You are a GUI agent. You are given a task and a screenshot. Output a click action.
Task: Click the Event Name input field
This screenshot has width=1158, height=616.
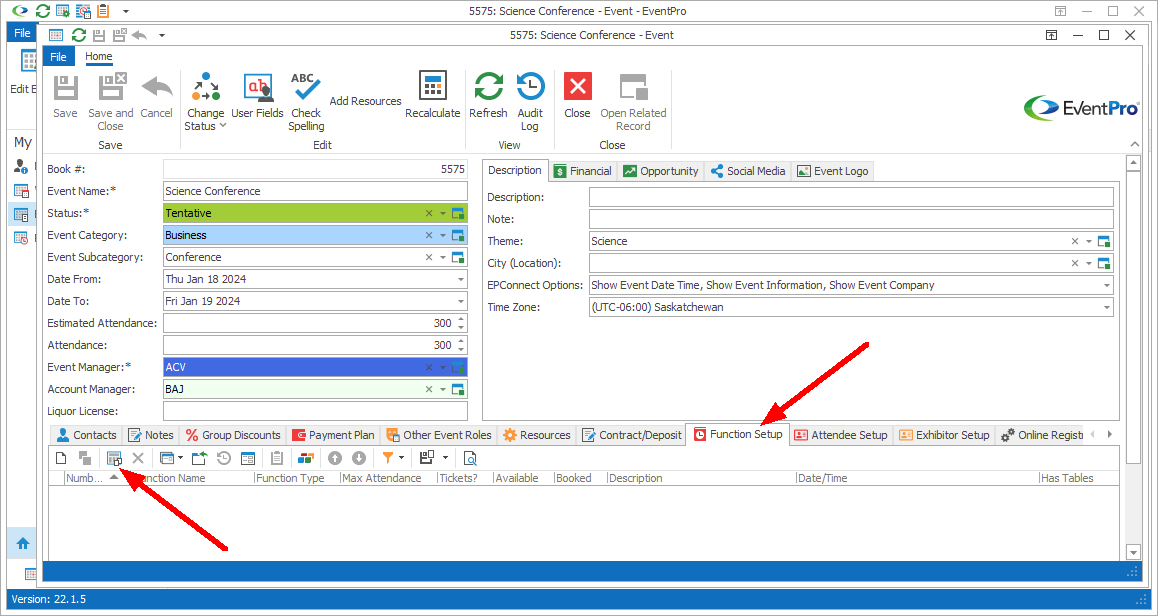tap(315, 191)
